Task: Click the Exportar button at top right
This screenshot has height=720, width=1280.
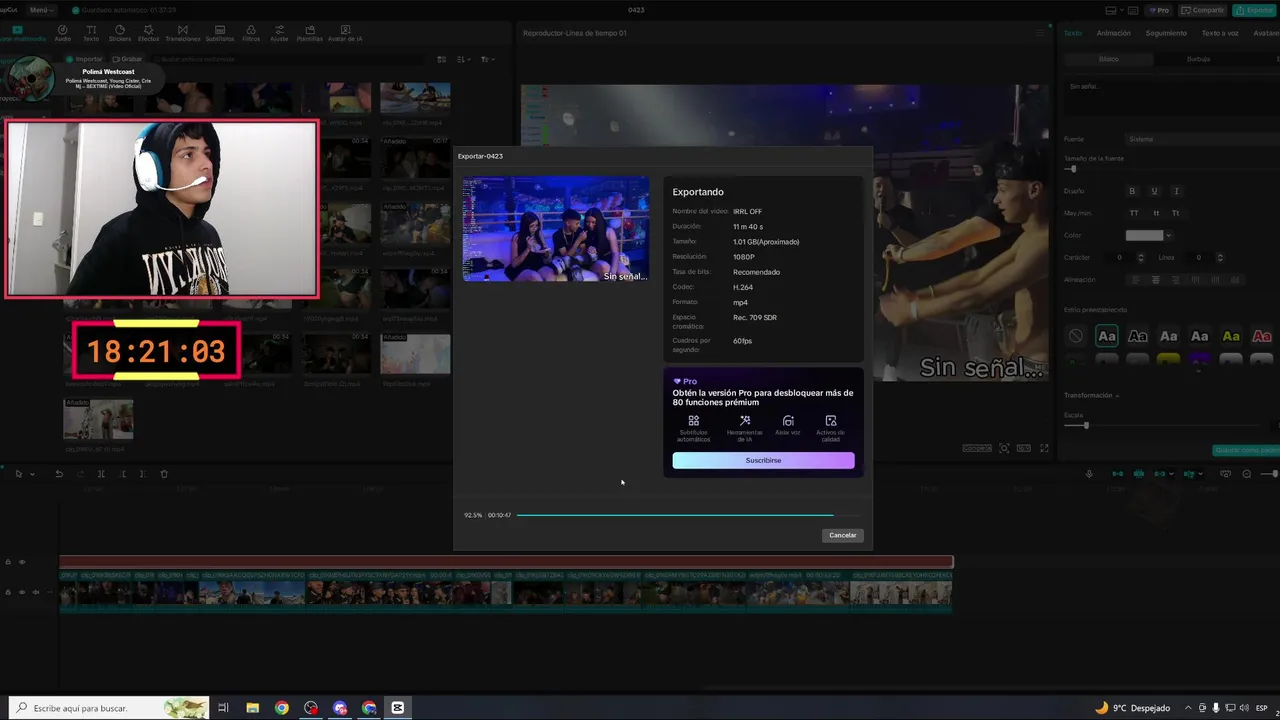Action: (1253, 10)
